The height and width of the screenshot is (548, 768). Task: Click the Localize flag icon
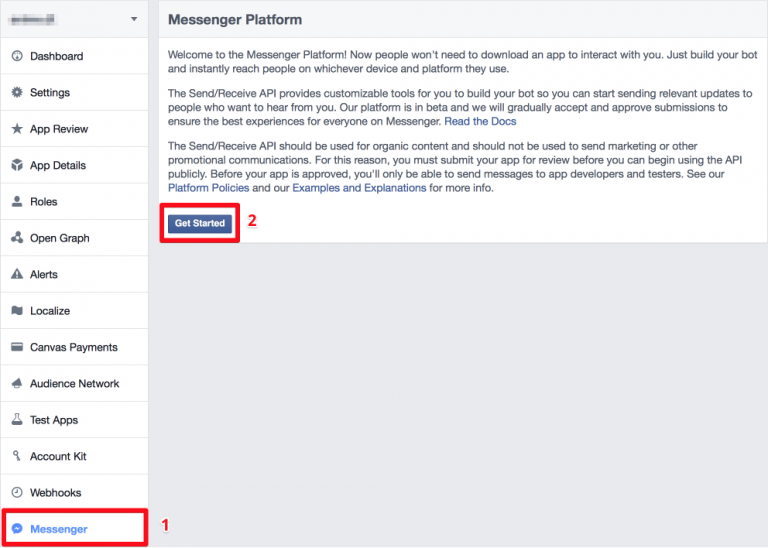coord(17,311)
